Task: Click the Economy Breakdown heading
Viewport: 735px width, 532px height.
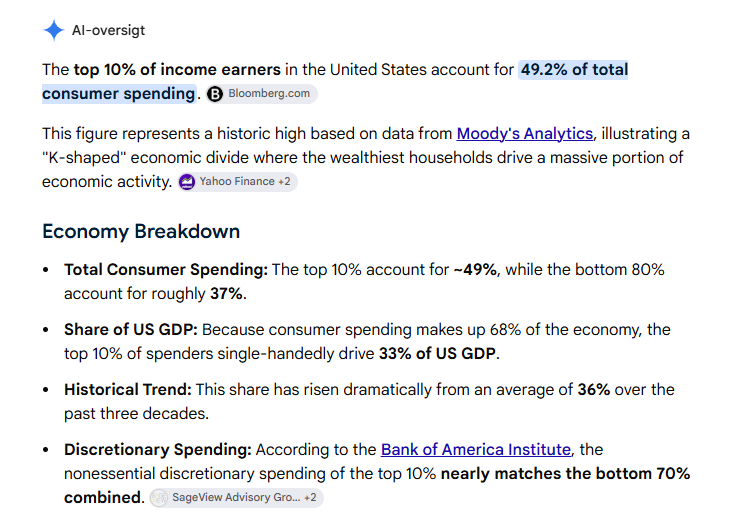Action: tap(141, 232)
